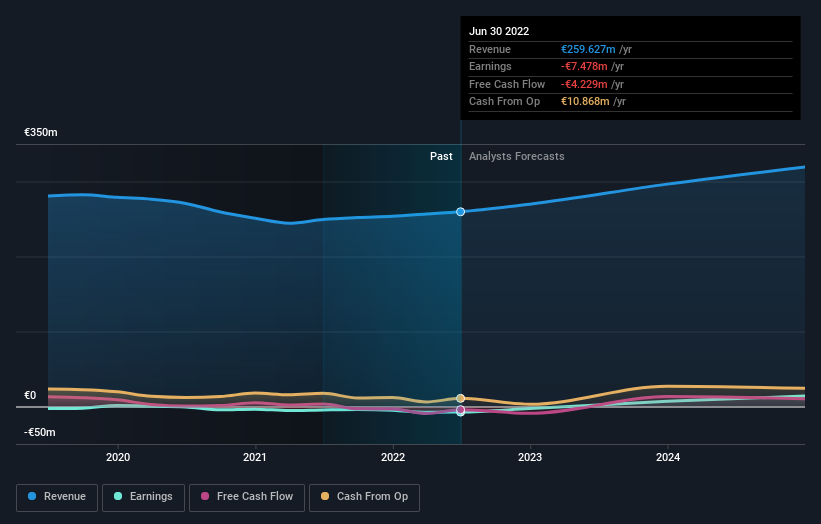This screenshot has width=821, height=524.
Task: Toggle the Free Cash Flow legend button
Action: (247, 497)
